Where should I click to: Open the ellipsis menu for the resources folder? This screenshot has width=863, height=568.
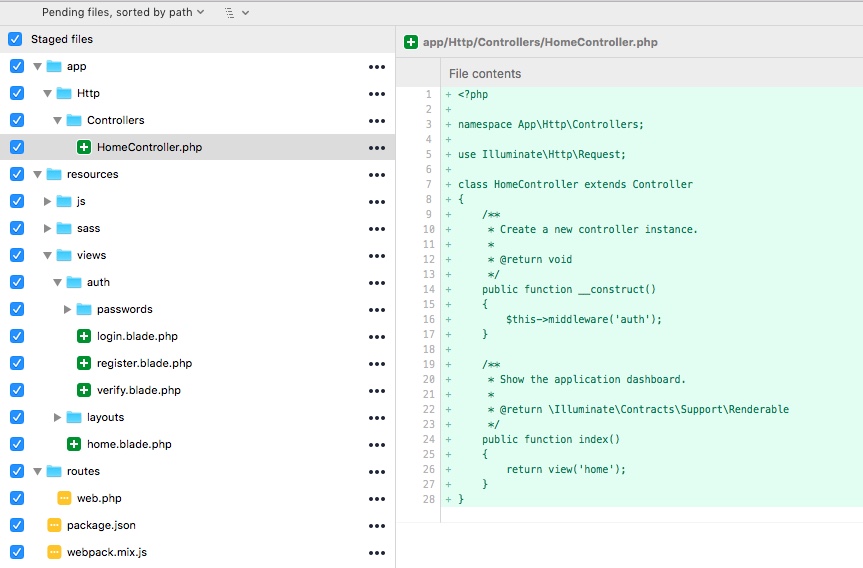click(x=376, y=175)
